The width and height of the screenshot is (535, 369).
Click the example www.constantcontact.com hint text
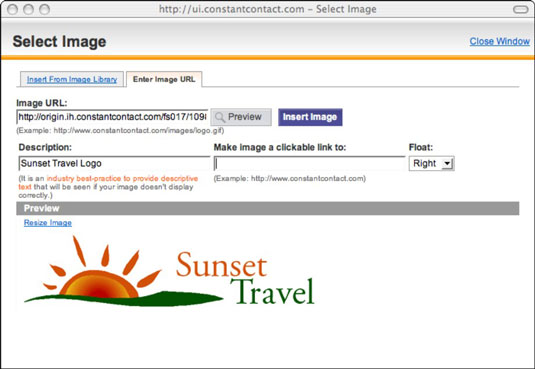click(290, 179)
